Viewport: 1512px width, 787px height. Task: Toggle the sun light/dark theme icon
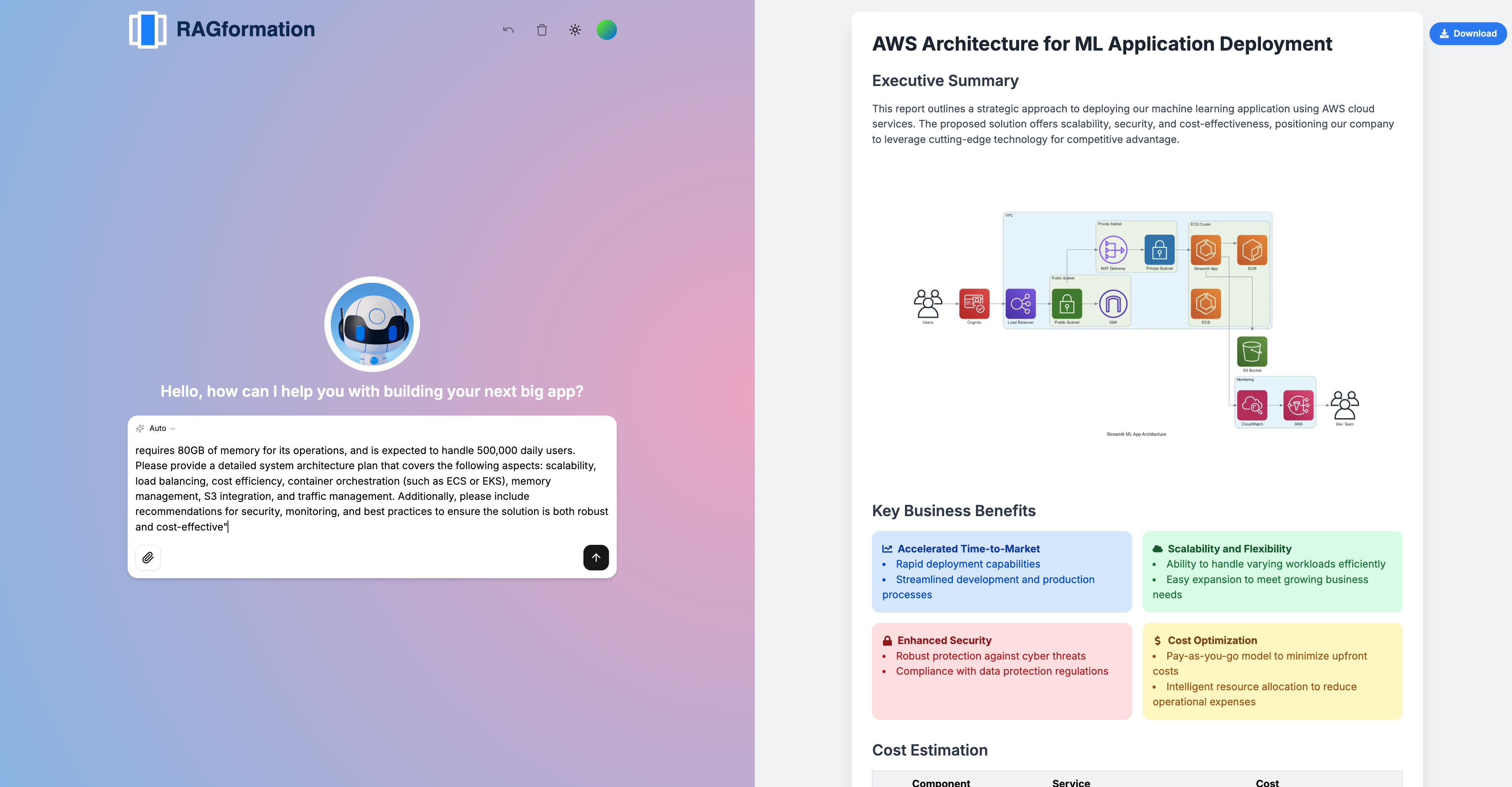pos(575,30)
